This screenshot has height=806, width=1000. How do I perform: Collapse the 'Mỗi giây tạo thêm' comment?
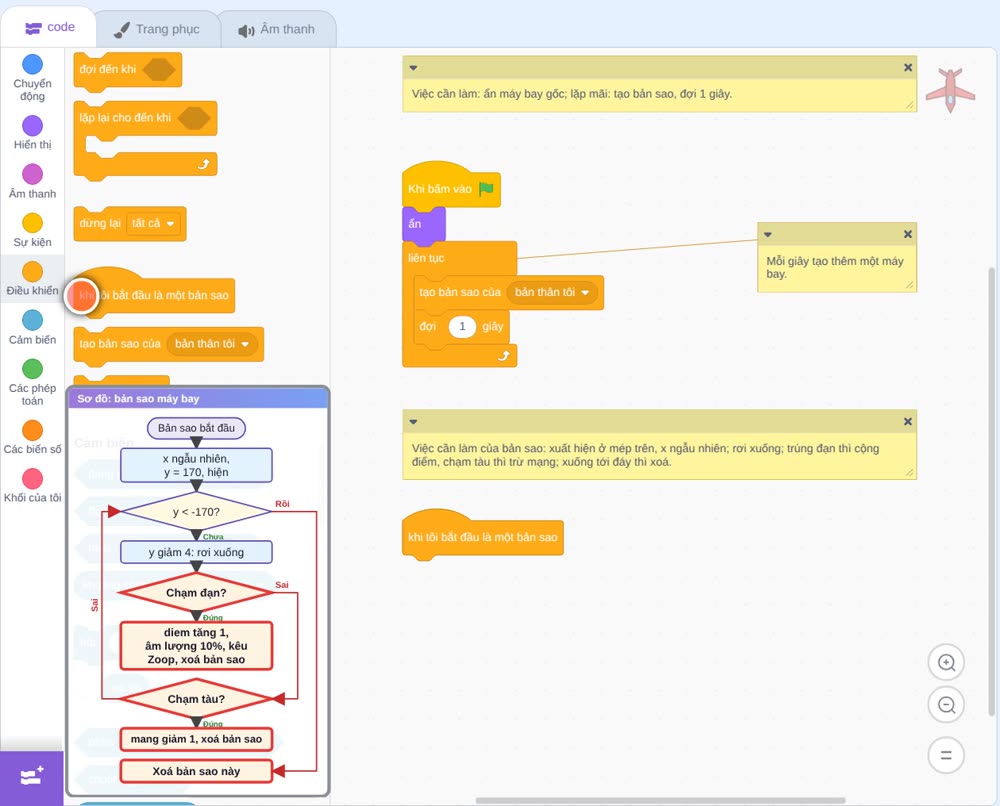pyautogui.click(x=768, y=235)
